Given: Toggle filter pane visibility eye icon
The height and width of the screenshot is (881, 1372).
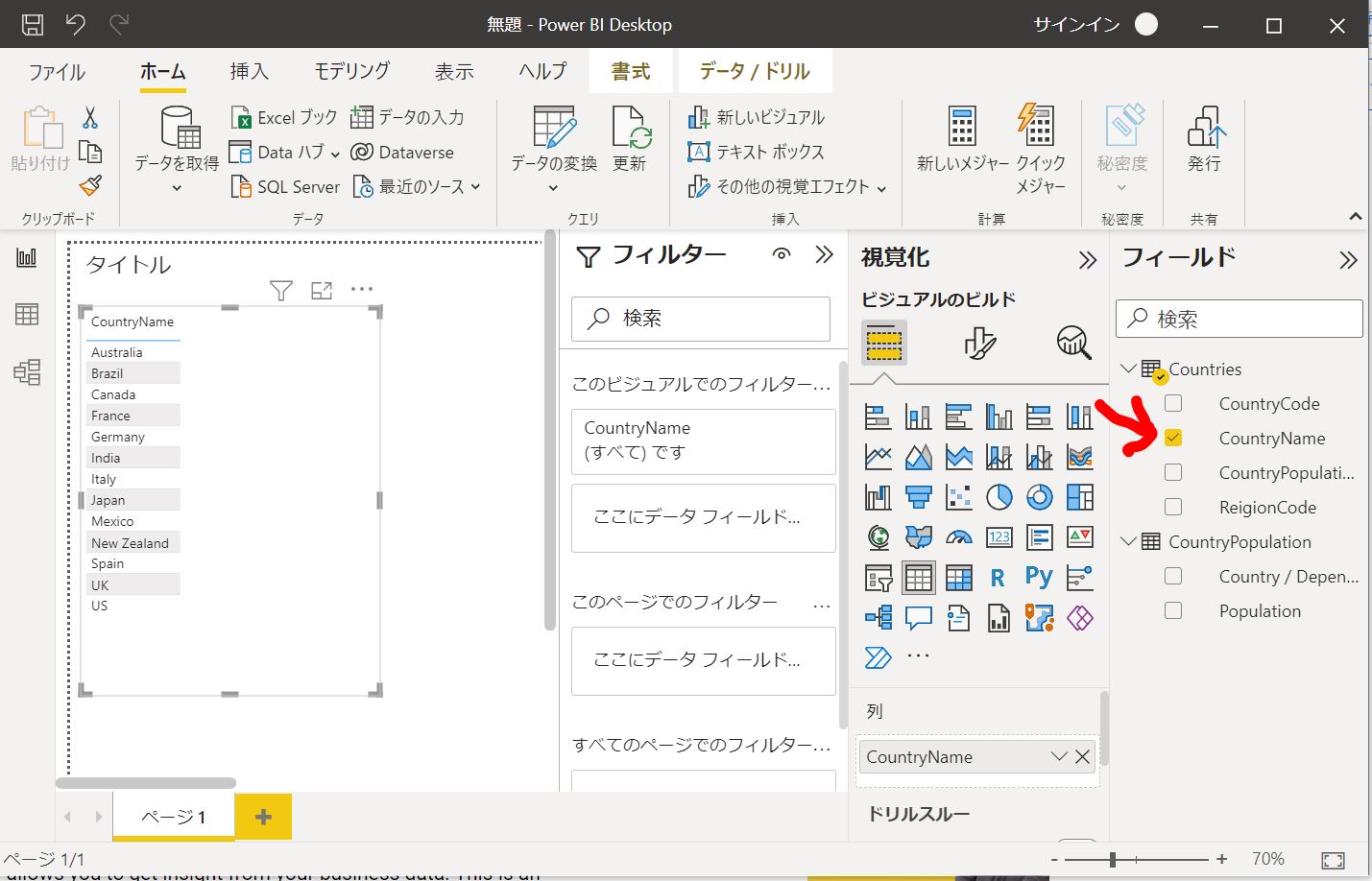Looking at the screenshot, I should (x=782, y=254).
